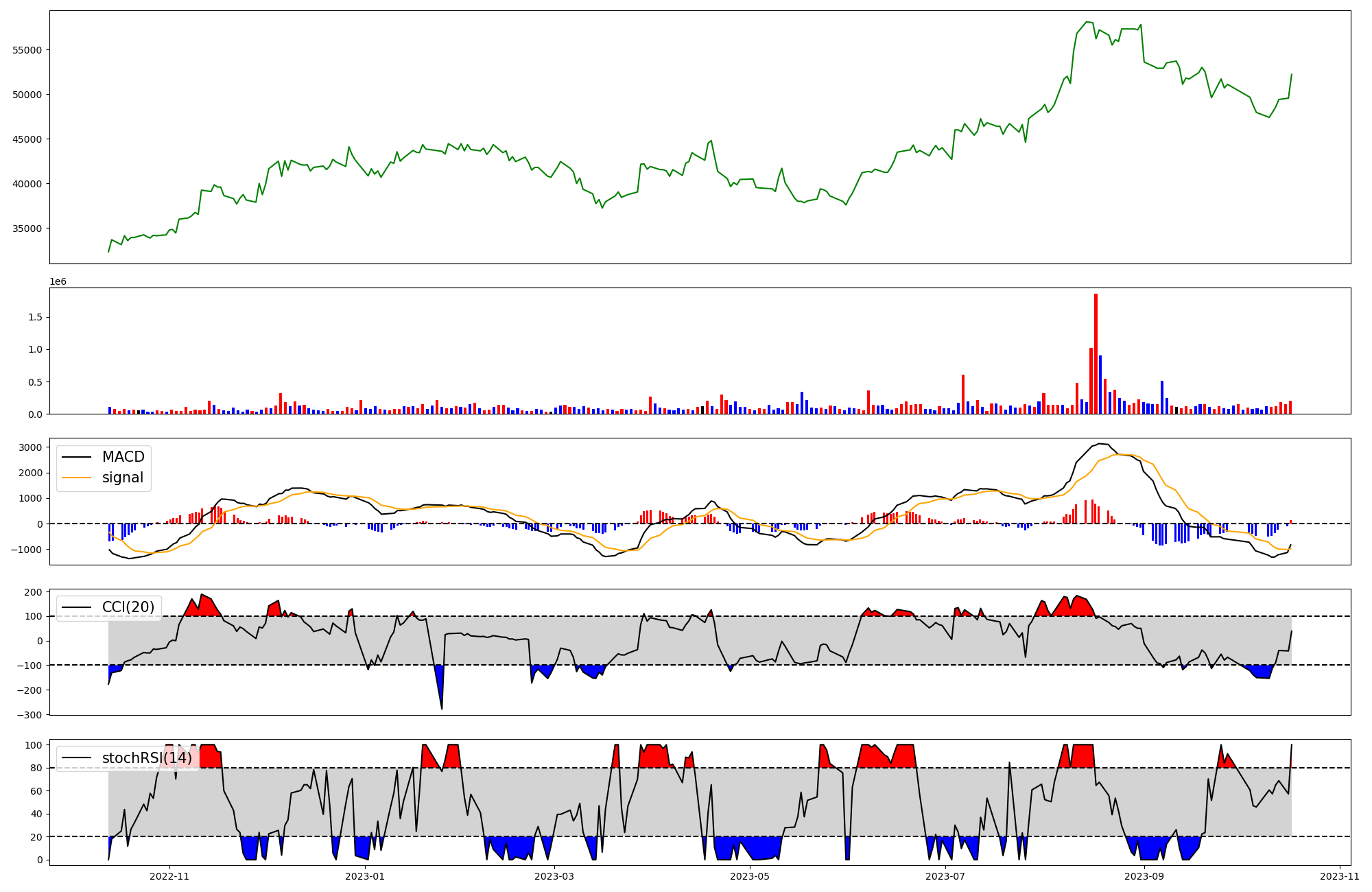Click the 2023-11 date axis label
The width and height of the screenshot is (1372, 892).
(1339, 876)
